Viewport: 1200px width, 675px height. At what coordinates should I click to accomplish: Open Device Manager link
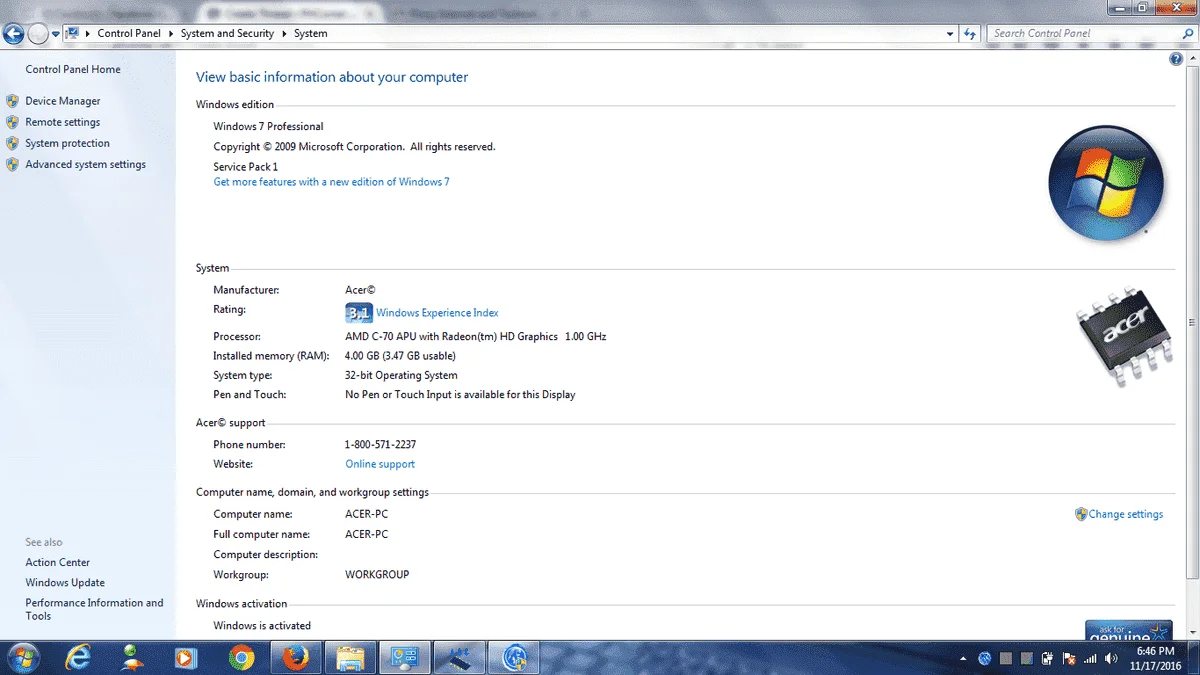point(63,101)
